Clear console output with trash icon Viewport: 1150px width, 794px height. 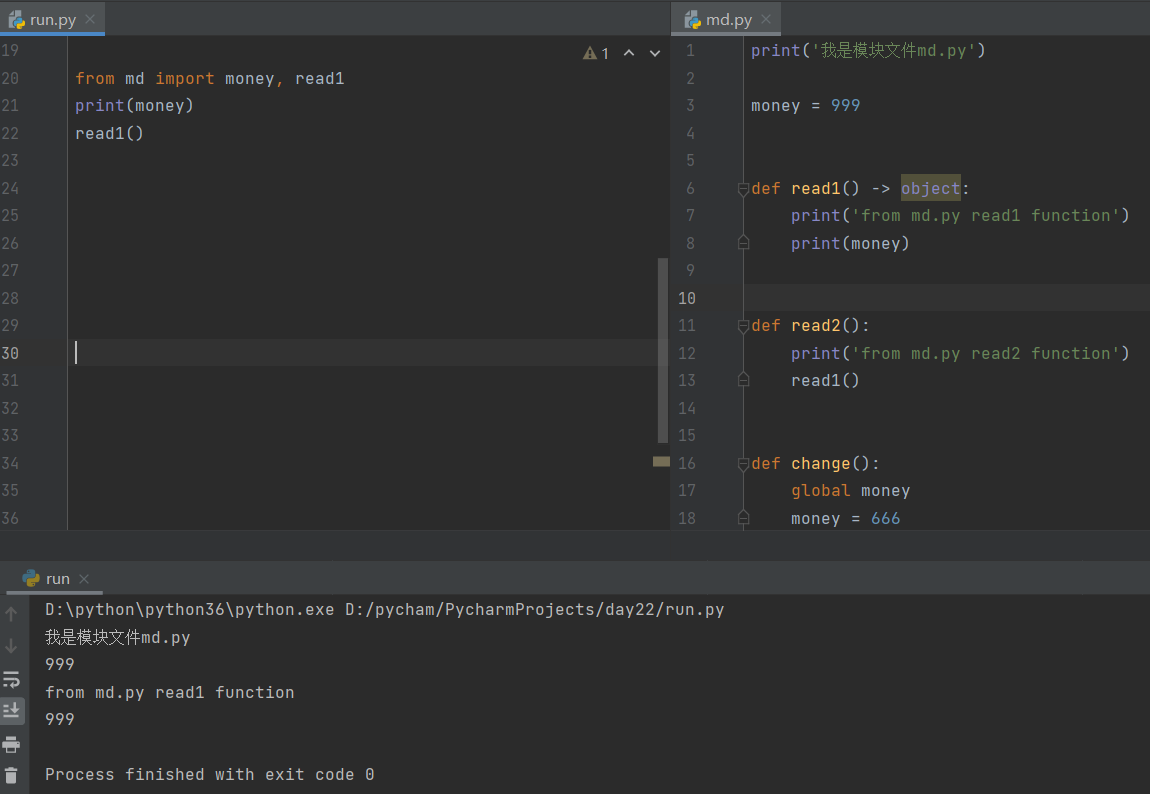pyautogui.click(x=11, y=775)
